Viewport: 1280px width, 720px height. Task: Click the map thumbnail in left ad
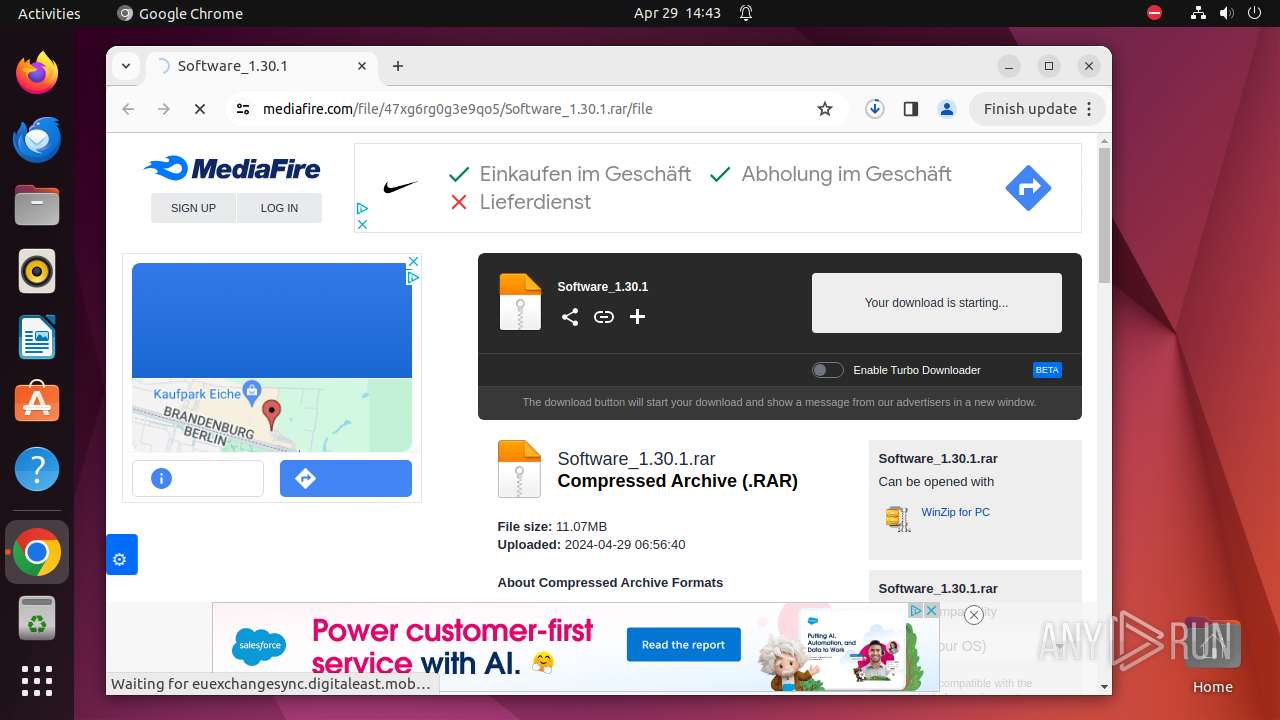click(272, 415)
